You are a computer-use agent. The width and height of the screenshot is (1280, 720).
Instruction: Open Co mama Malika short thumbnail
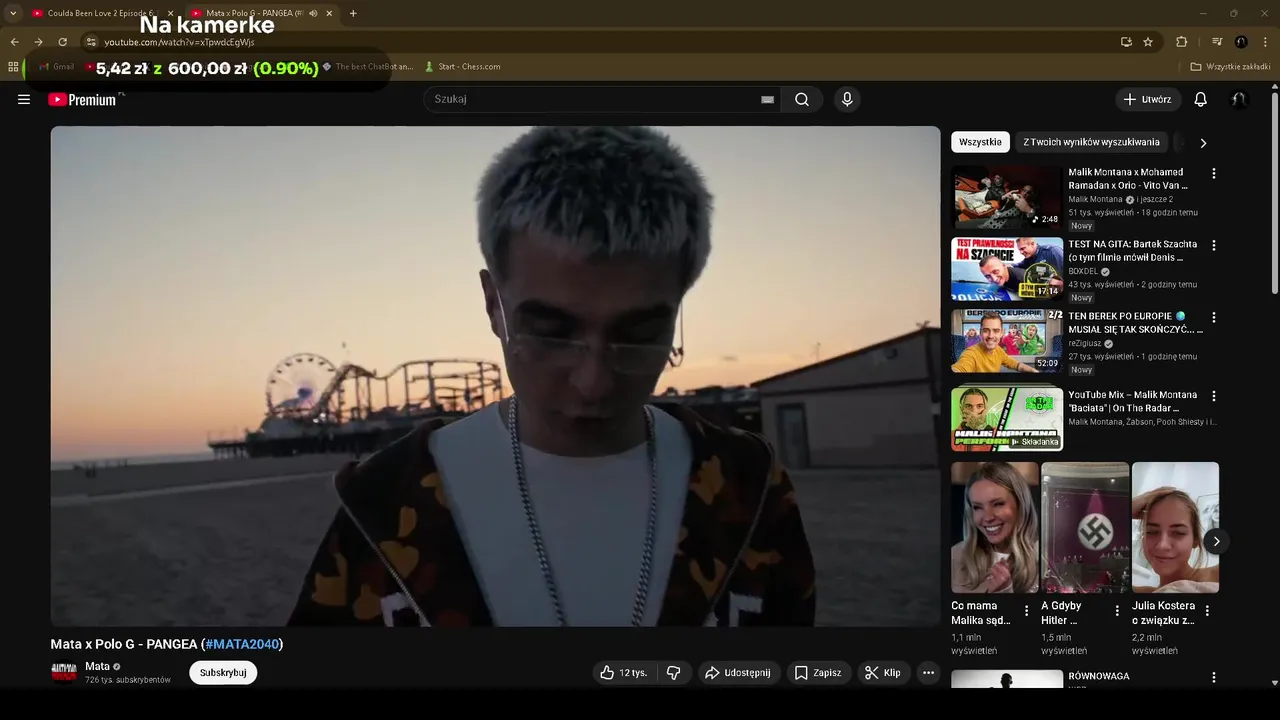(x=995, y=527)
